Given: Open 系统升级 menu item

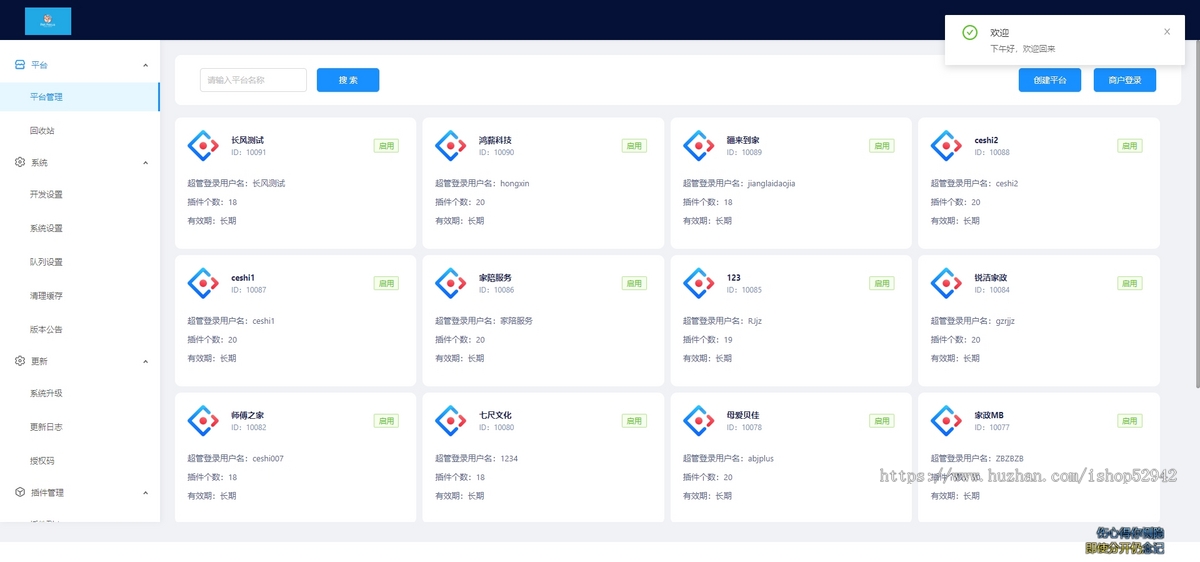Looking at the screenshot, I should coord(80,393).
